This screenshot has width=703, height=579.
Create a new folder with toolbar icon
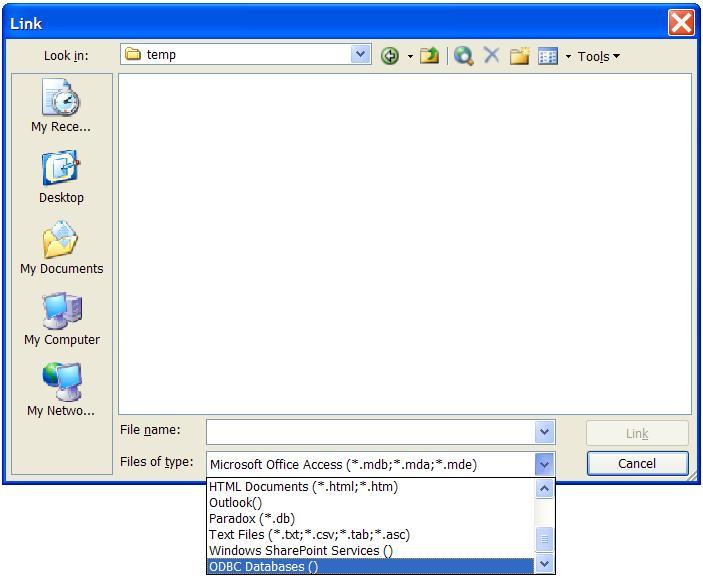tap(520, 56)
